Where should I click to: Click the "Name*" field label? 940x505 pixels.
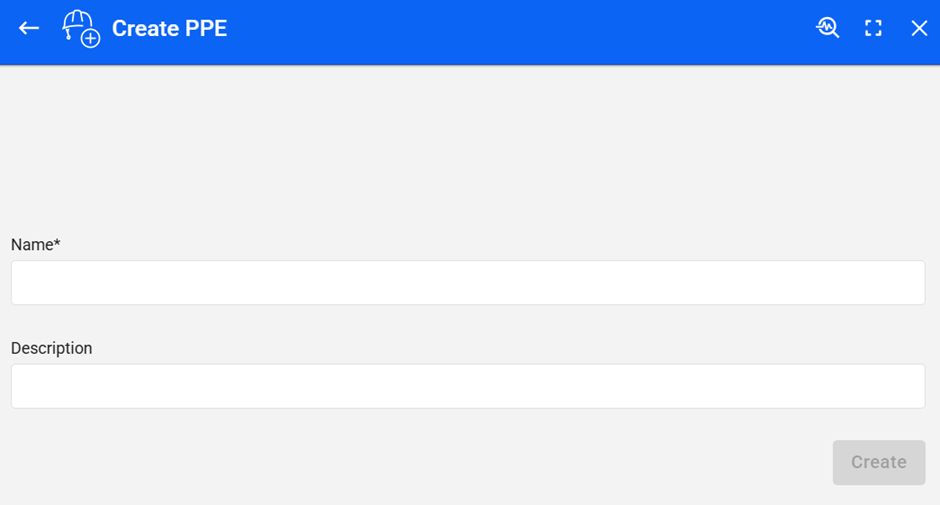[36, 244]
